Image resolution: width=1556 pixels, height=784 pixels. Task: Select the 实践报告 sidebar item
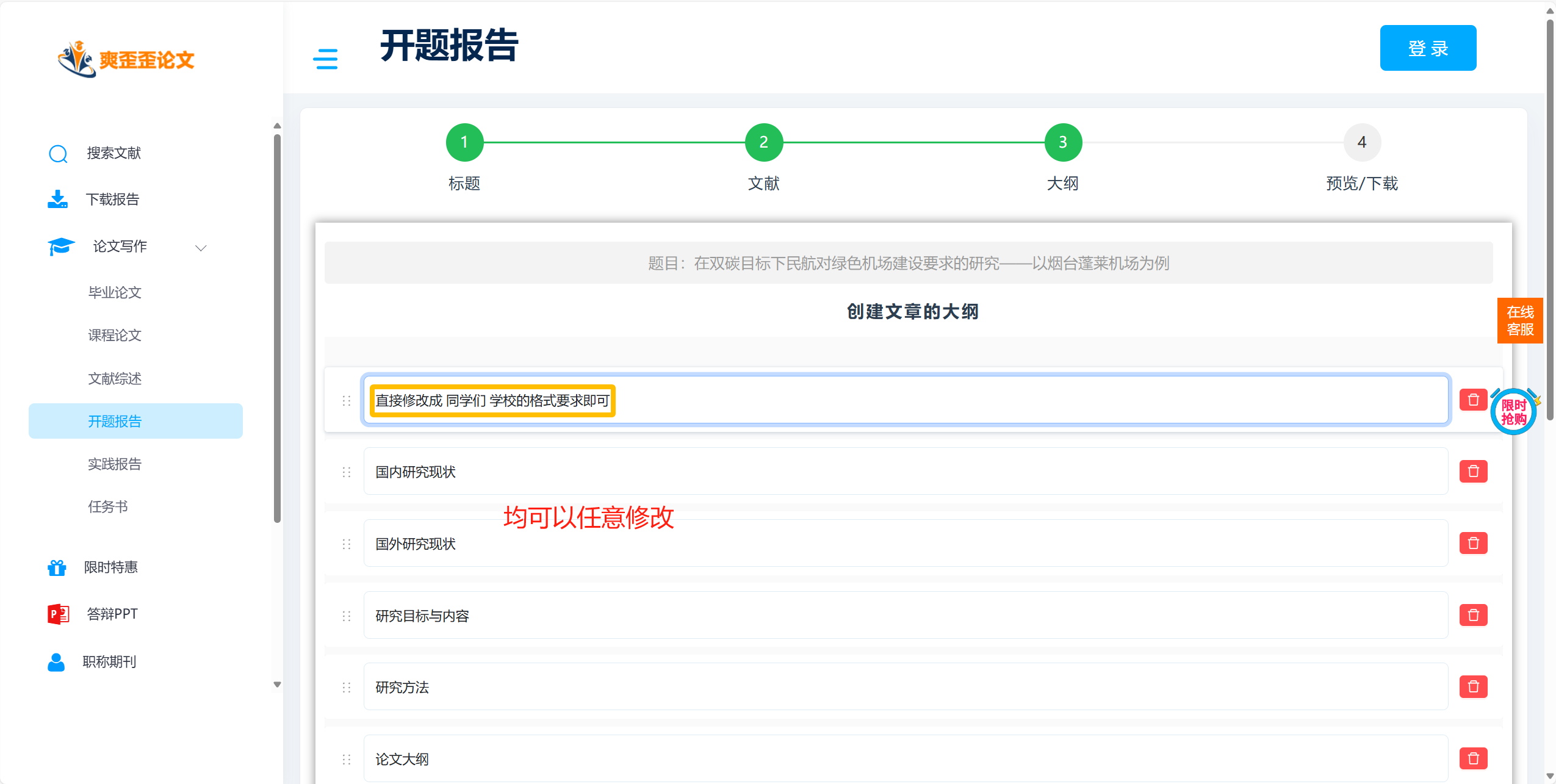(x=115, y=464)
